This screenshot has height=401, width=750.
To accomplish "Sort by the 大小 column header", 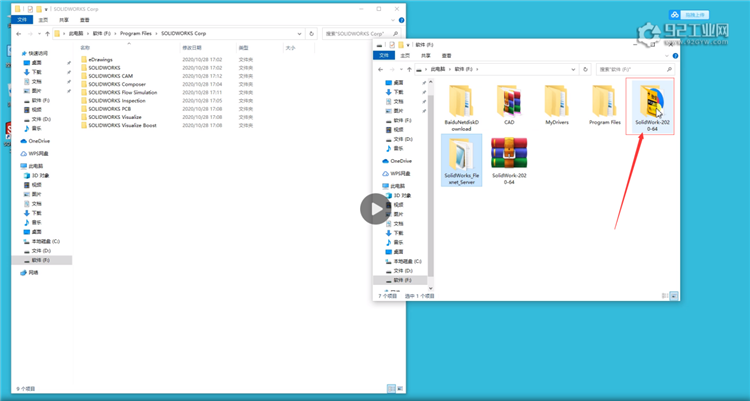I will [x=290, y=48].
